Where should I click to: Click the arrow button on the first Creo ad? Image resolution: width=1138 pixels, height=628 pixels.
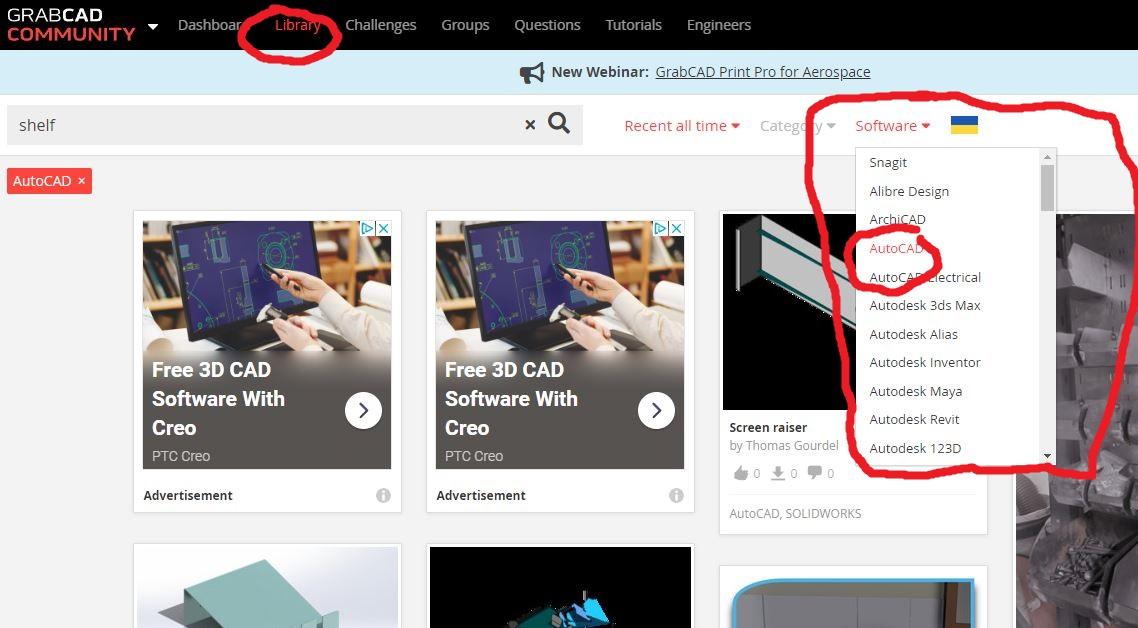click(363, 411)
